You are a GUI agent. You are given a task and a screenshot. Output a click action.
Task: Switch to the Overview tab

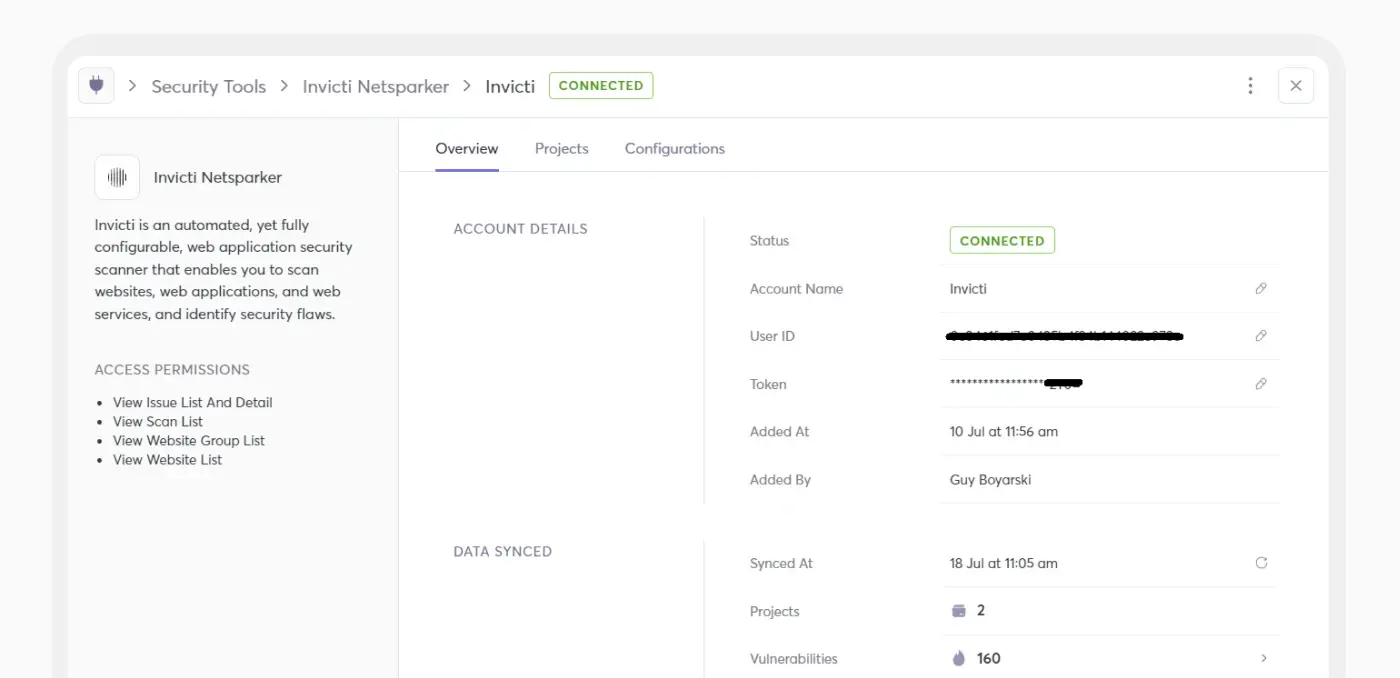tap(466, 148)
